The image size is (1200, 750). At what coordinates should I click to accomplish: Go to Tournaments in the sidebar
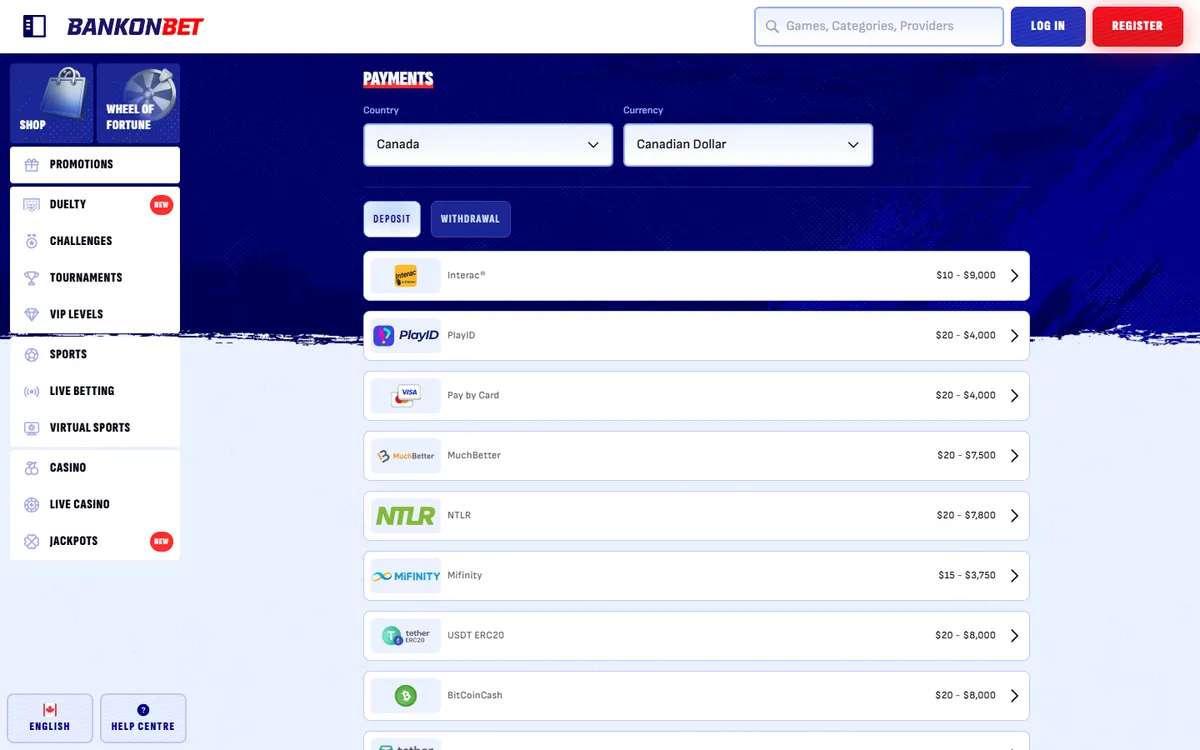tap(95, 278)
